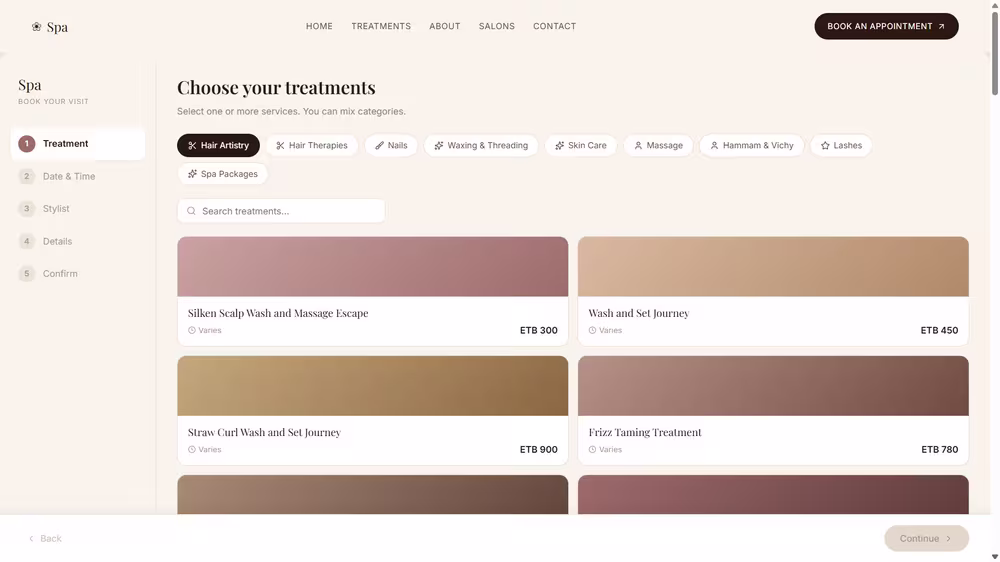Focus the Search treatments field
Viewport: 1000px width, 562px height.
click(x=281, y=211)
